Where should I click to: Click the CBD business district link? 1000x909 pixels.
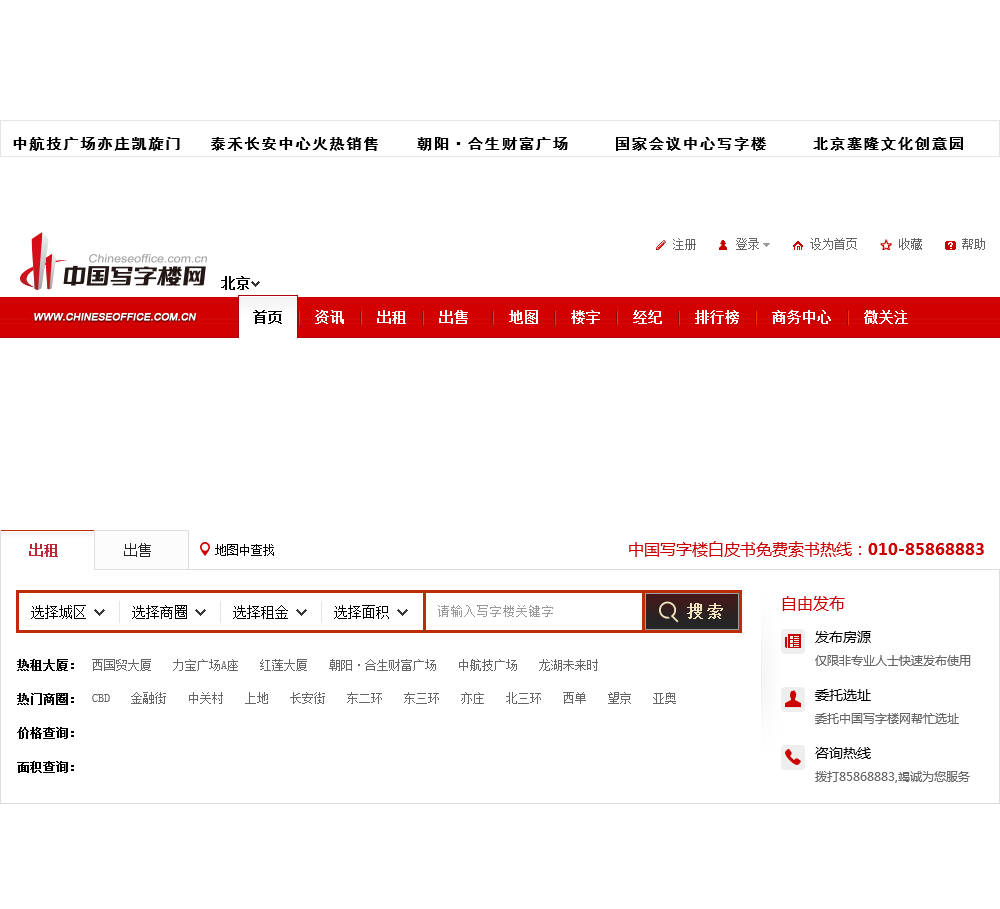[x=101, y=698]
